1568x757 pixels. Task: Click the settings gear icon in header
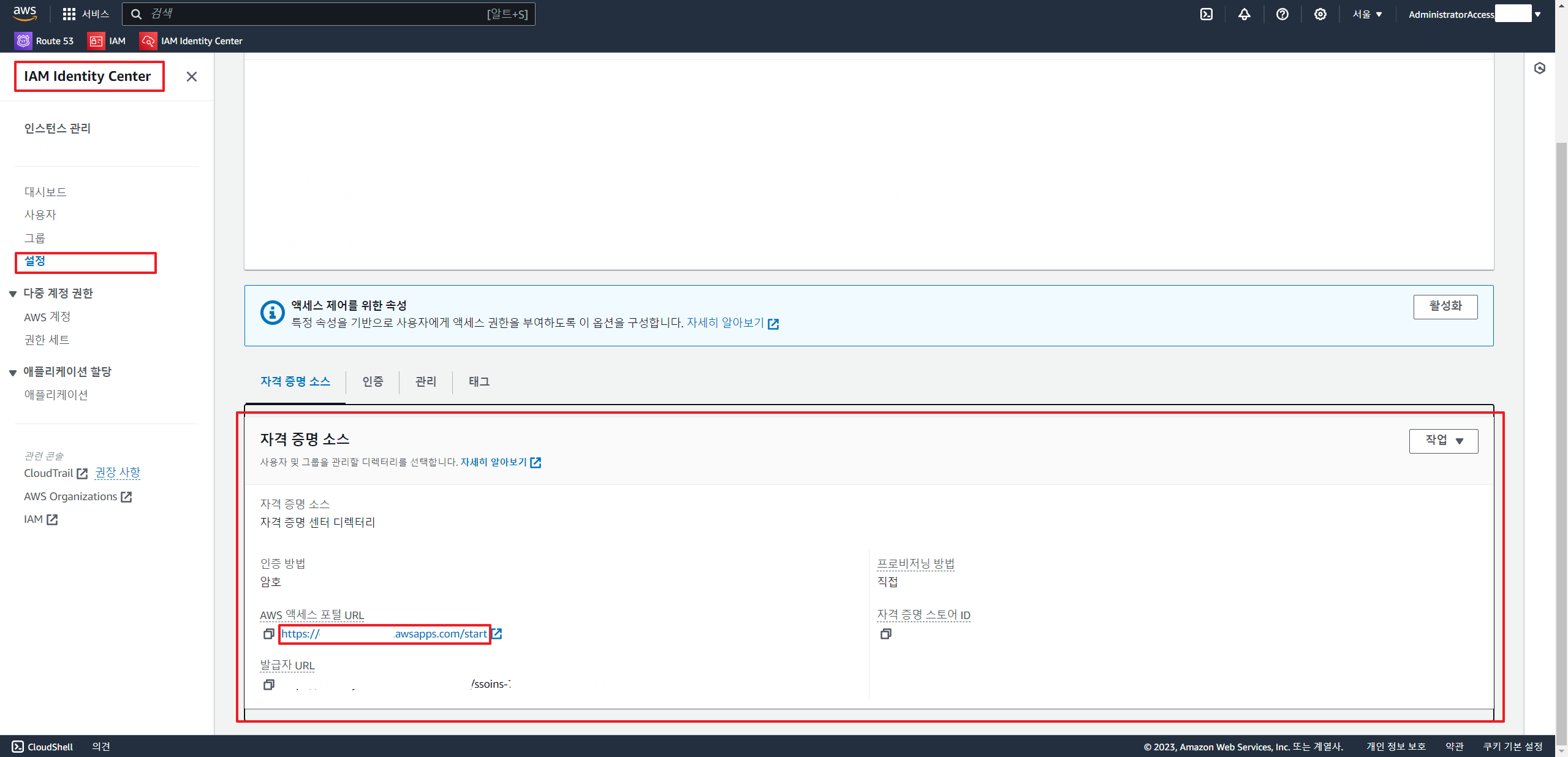1320,14
